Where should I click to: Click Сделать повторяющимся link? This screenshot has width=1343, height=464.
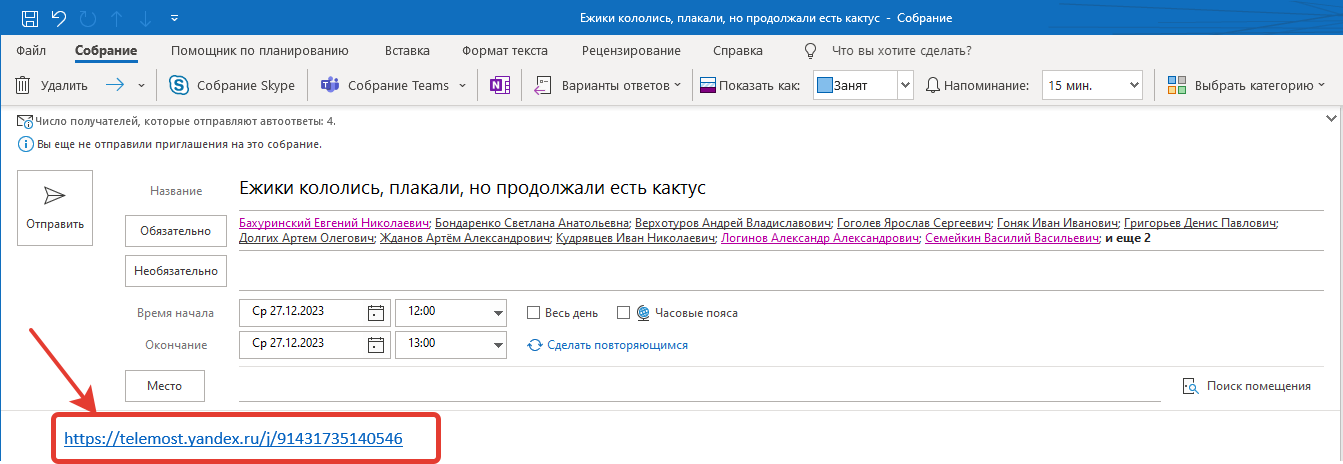coord(608,345)
